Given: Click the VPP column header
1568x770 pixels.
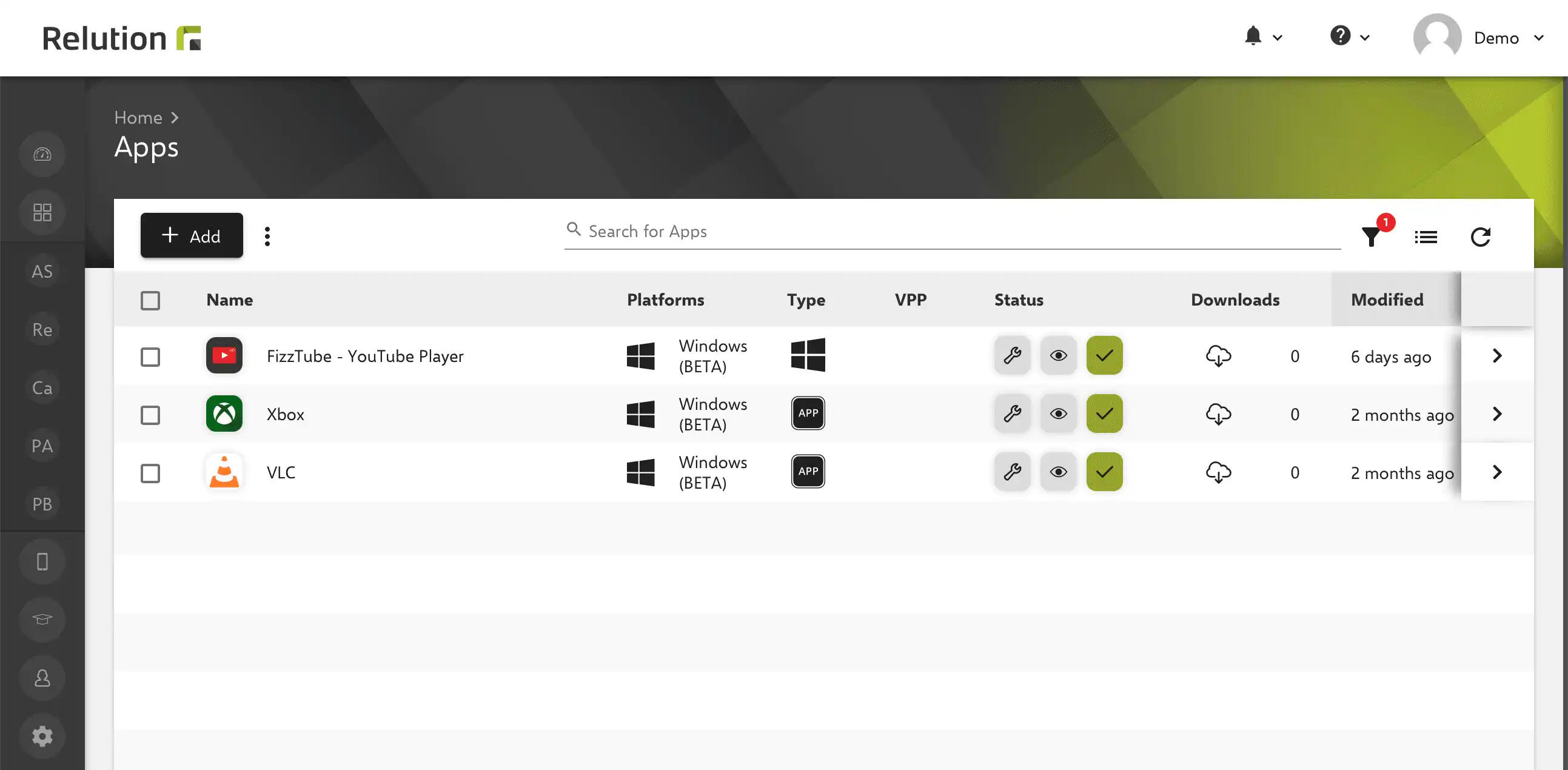Looking at the screenshot, I should [x=911, y=300].
